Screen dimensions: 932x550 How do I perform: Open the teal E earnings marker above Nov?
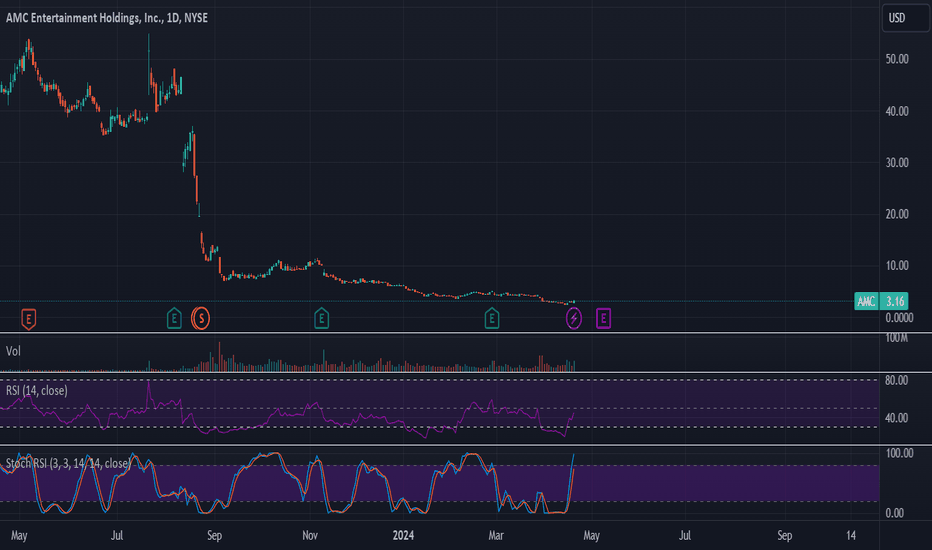pyautogui.click(x=322, y=319)
